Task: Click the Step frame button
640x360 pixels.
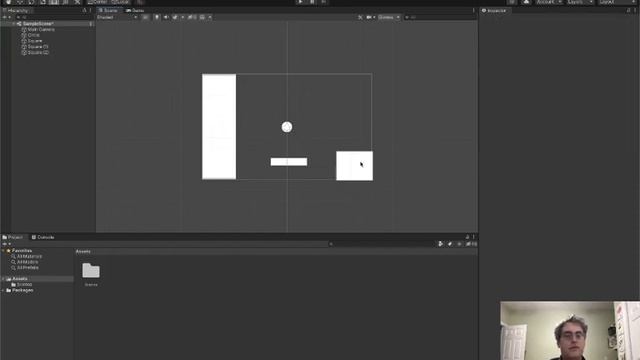Action: (324, 2)
